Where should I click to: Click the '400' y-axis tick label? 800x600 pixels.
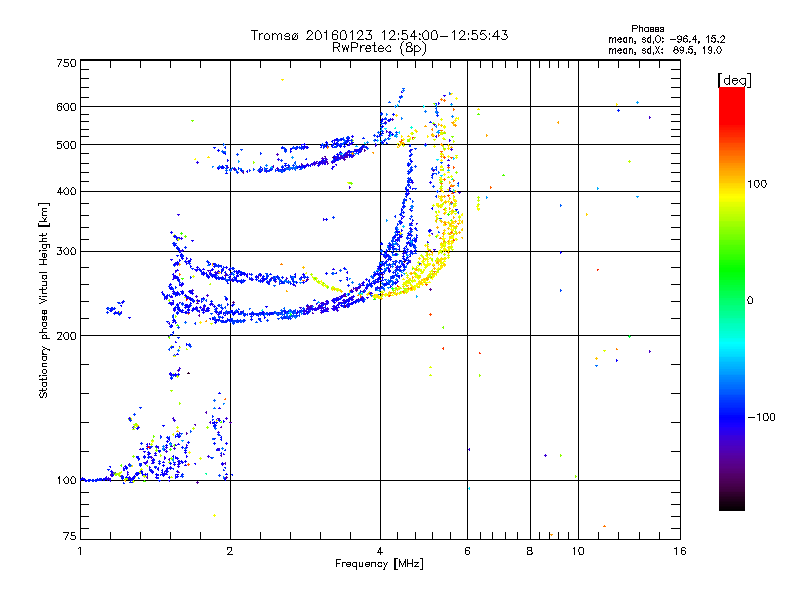tap(66, 191)
